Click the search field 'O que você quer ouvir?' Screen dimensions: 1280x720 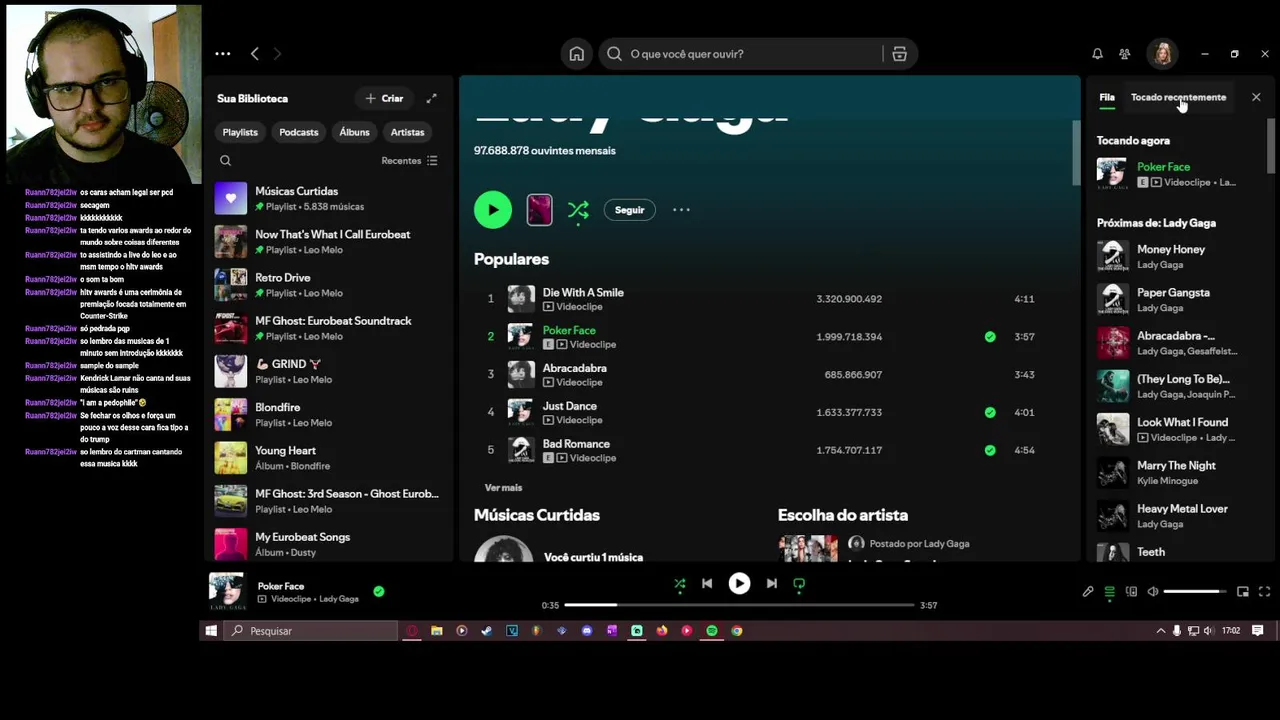pyautogui.click(x=740, y=54)
